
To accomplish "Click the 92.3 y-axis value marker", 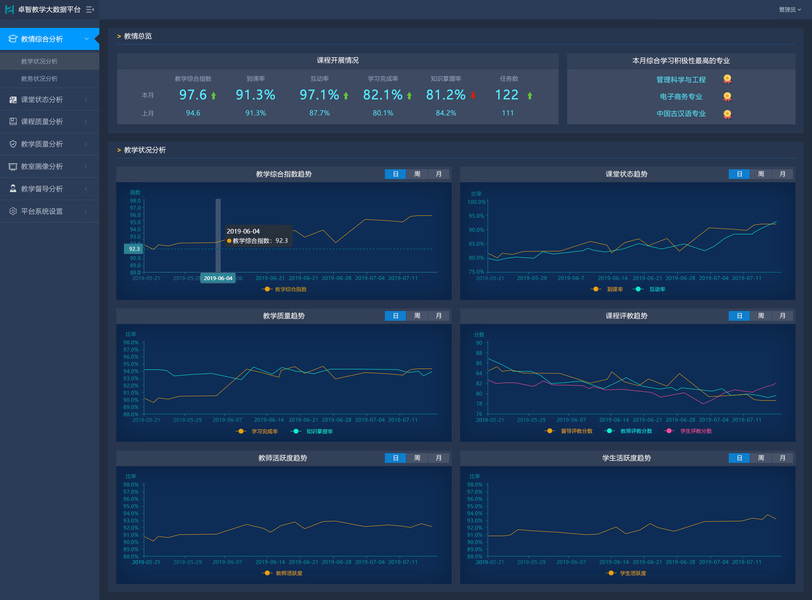I will coord(134,249).
